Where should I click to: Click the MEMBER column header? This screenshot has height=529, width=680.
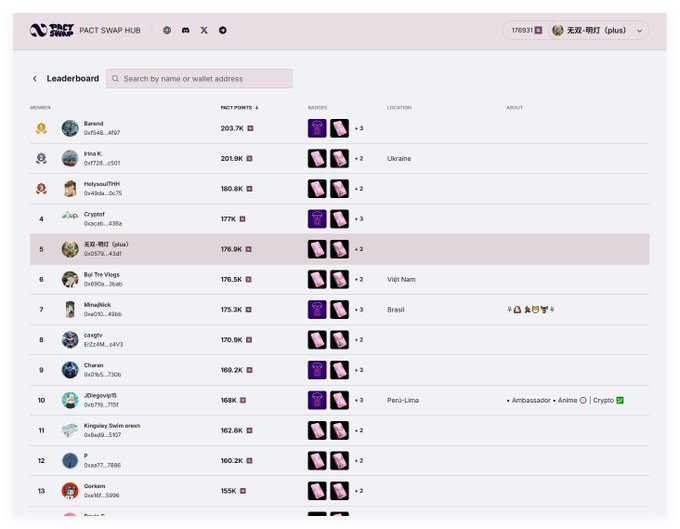point(40,108)
